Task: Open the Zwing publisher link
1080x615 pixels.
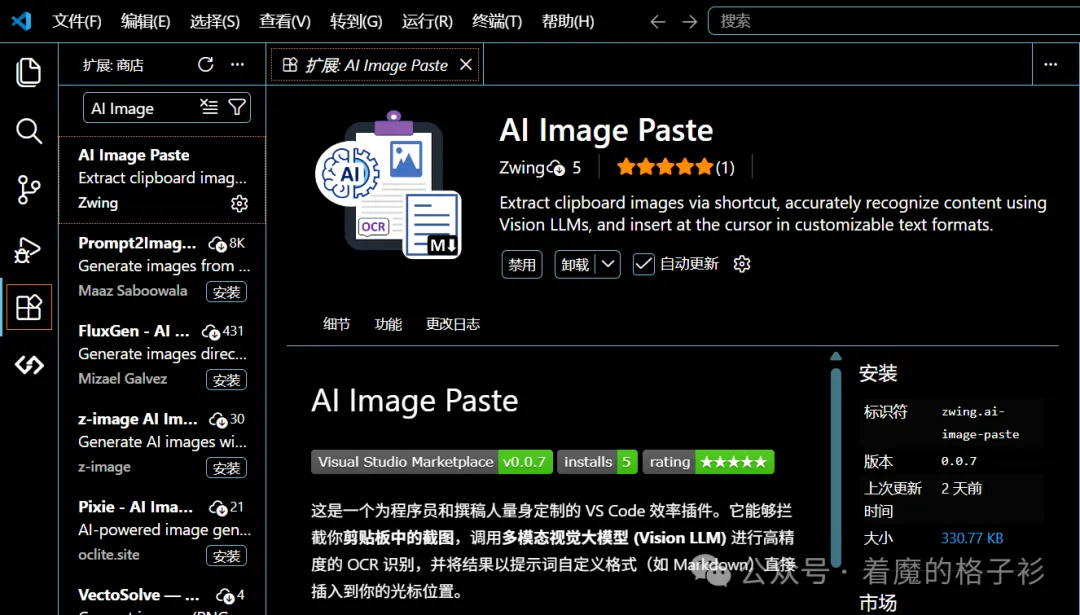Action: pyautogui.click(x=522, y=167)
